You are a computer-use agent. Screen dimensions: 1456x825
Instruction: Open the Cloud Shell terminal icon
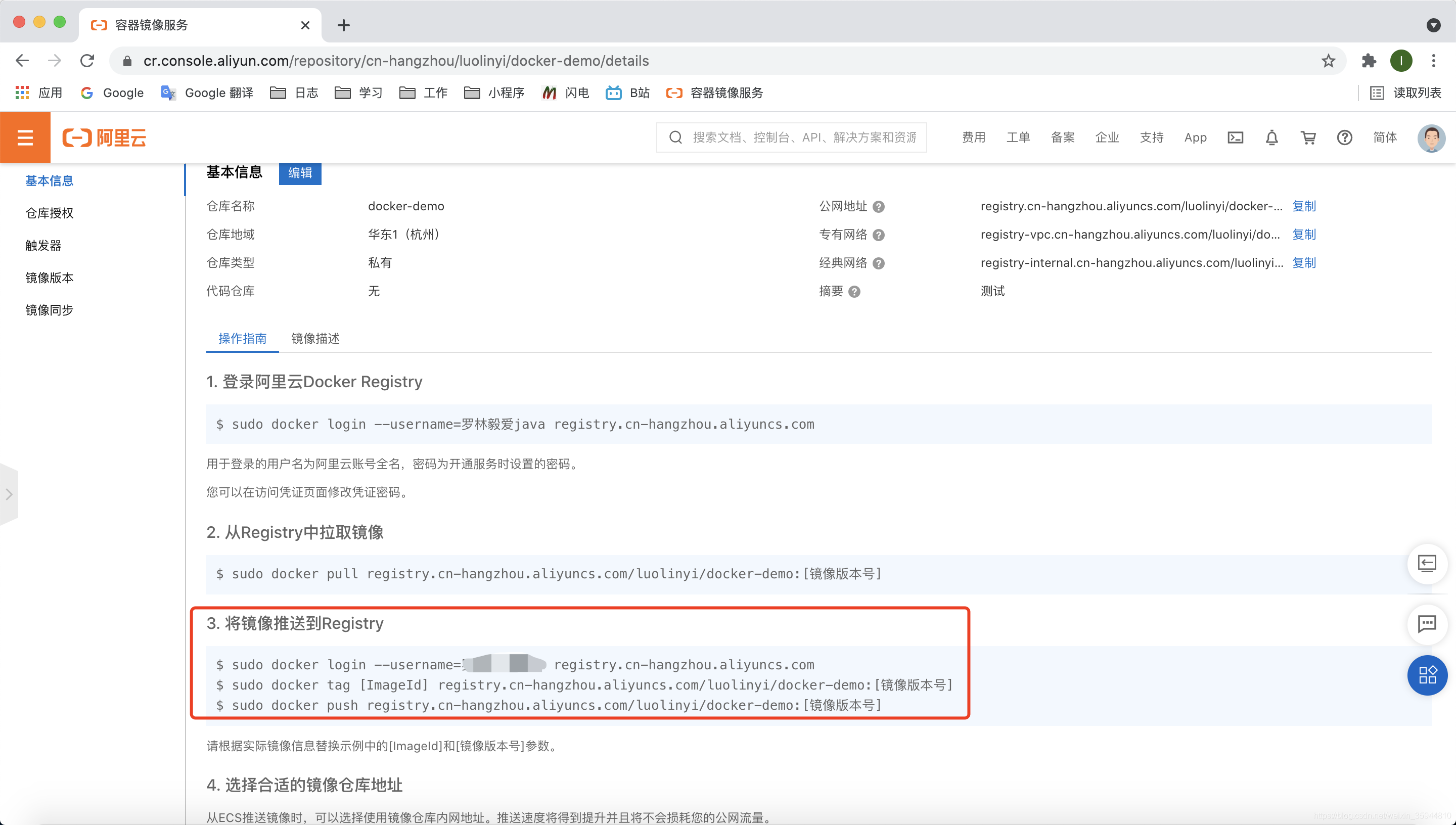tap(1235, 137)
